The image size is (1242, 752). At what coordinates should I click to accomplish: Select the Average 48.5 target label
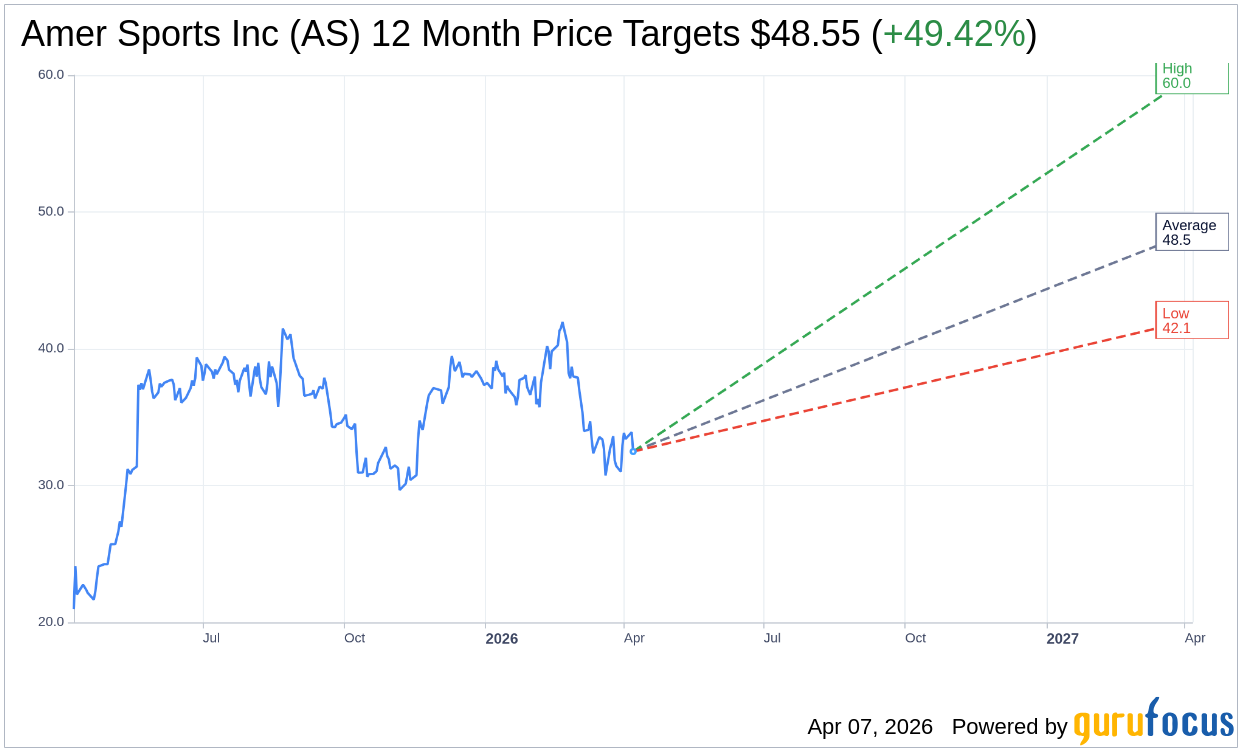point(1191,232)
